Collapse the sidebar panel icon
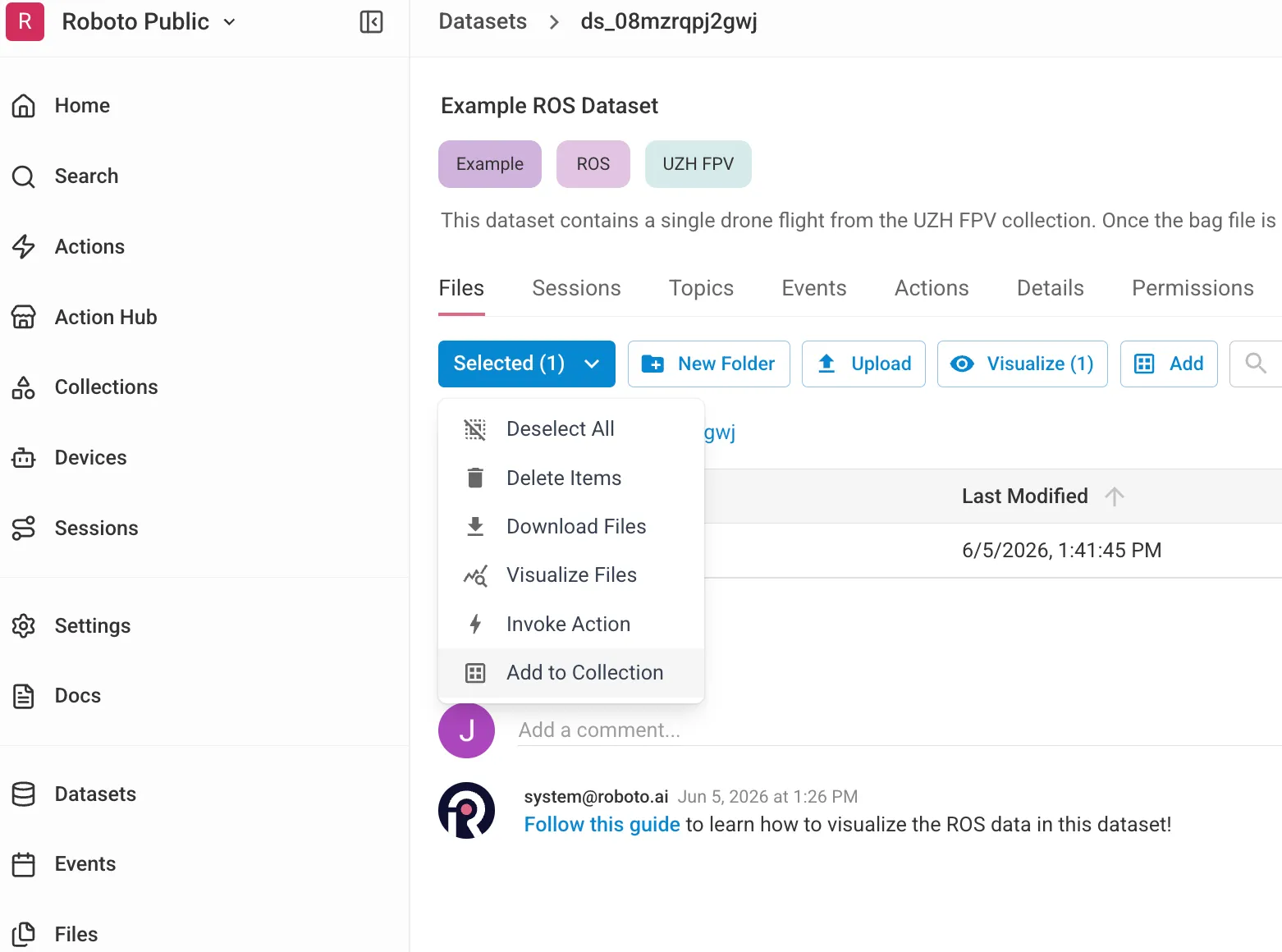Viewport: 1282px width, 952px height. tap(371, 22)
